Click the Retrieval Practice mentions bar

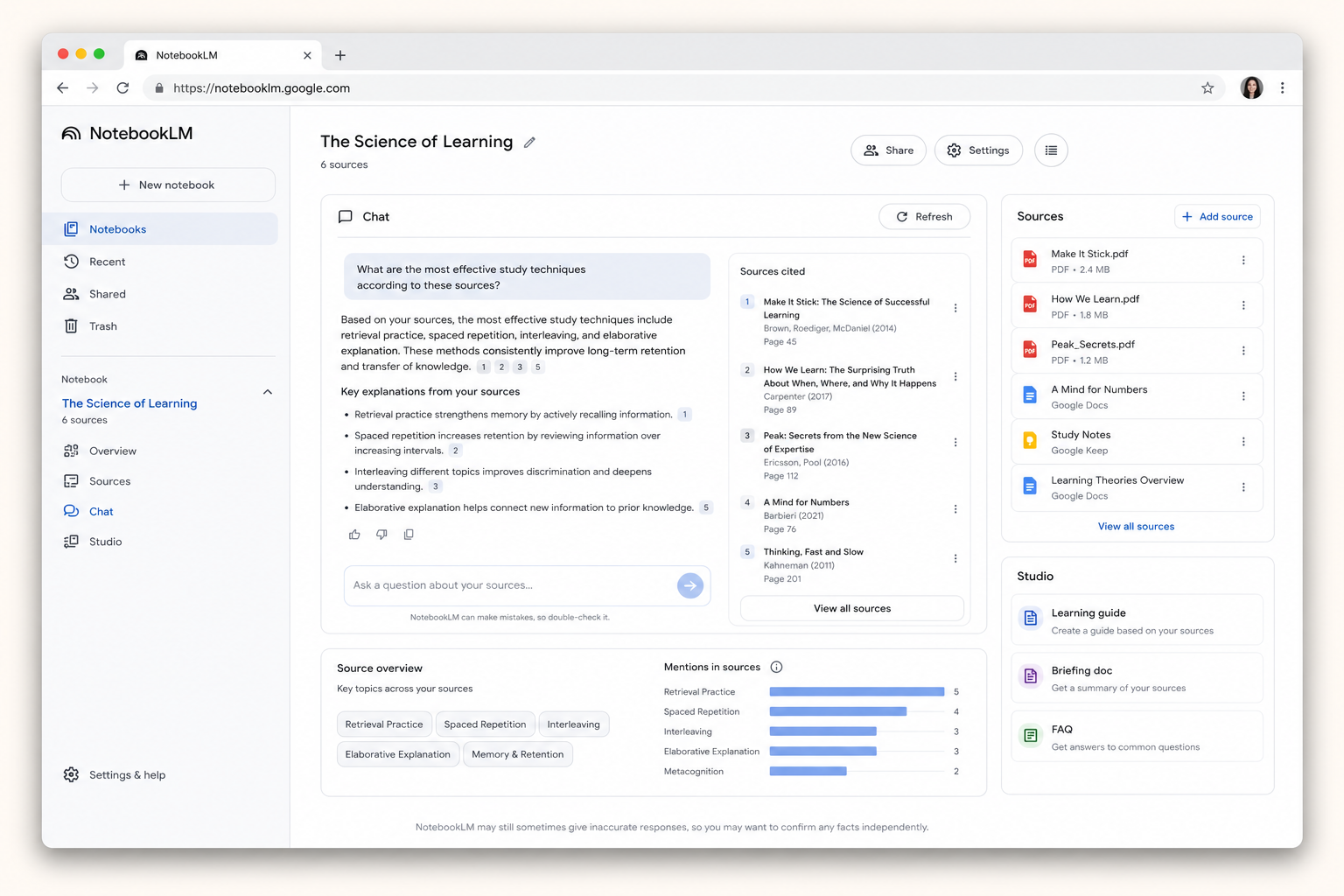point(857,691)
